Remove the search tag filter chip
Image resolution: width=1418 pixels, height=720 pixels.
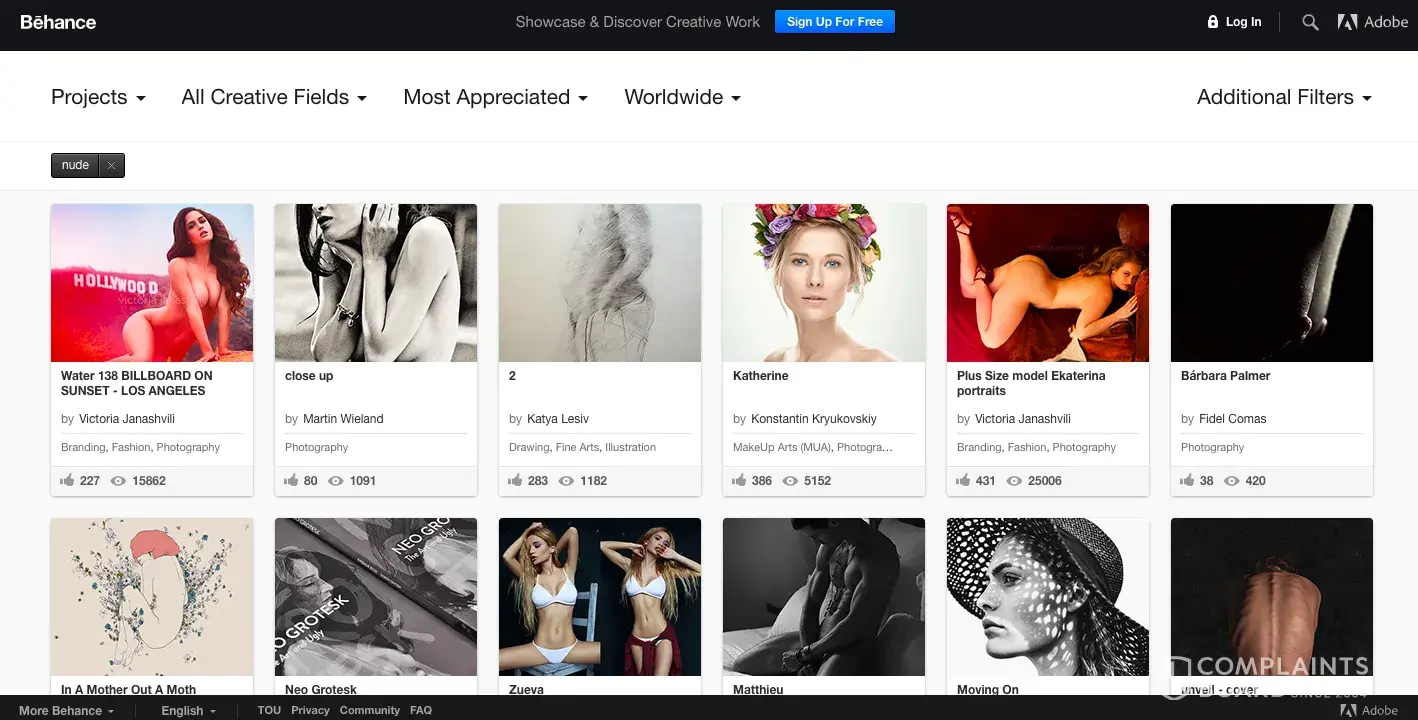click(x=112, y=166)
